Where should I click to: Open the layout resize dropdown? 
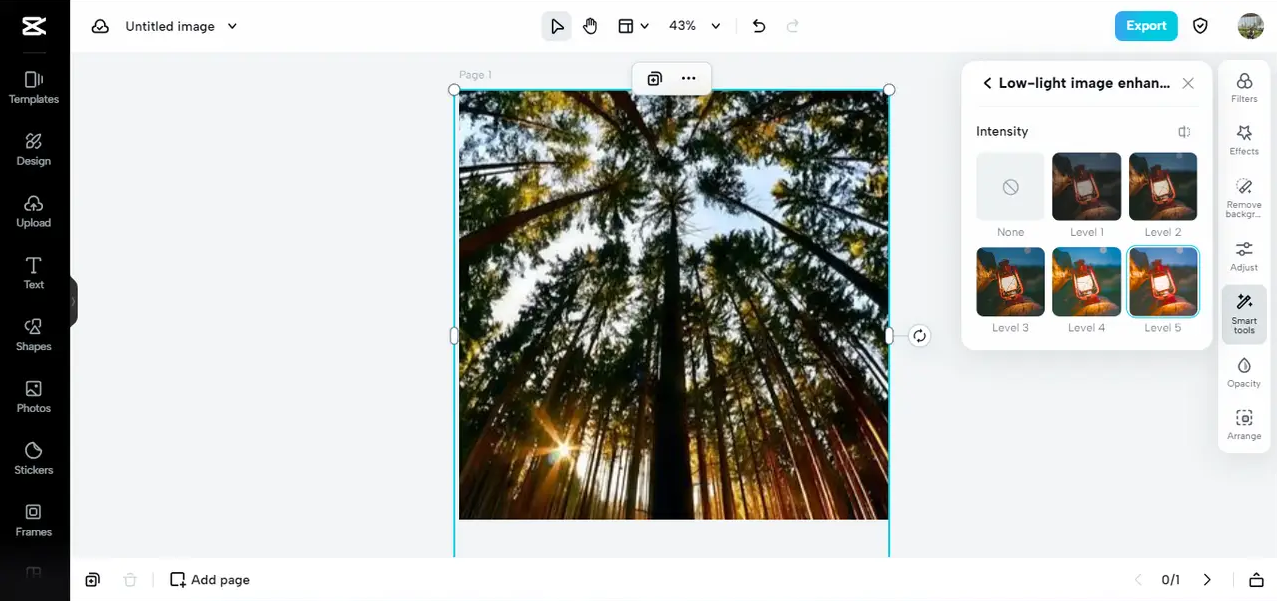[x=633, y=26]
